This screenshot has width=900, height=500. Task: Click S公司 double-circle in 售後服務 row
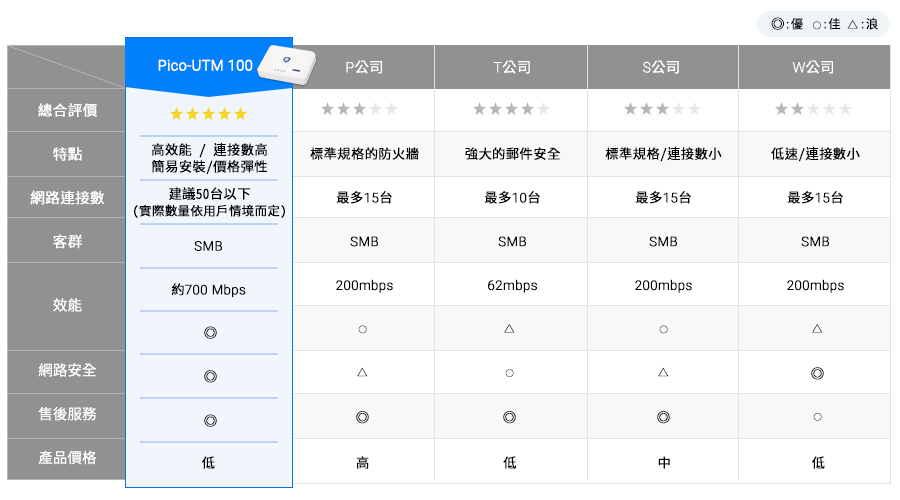click(x=664, y=417)
